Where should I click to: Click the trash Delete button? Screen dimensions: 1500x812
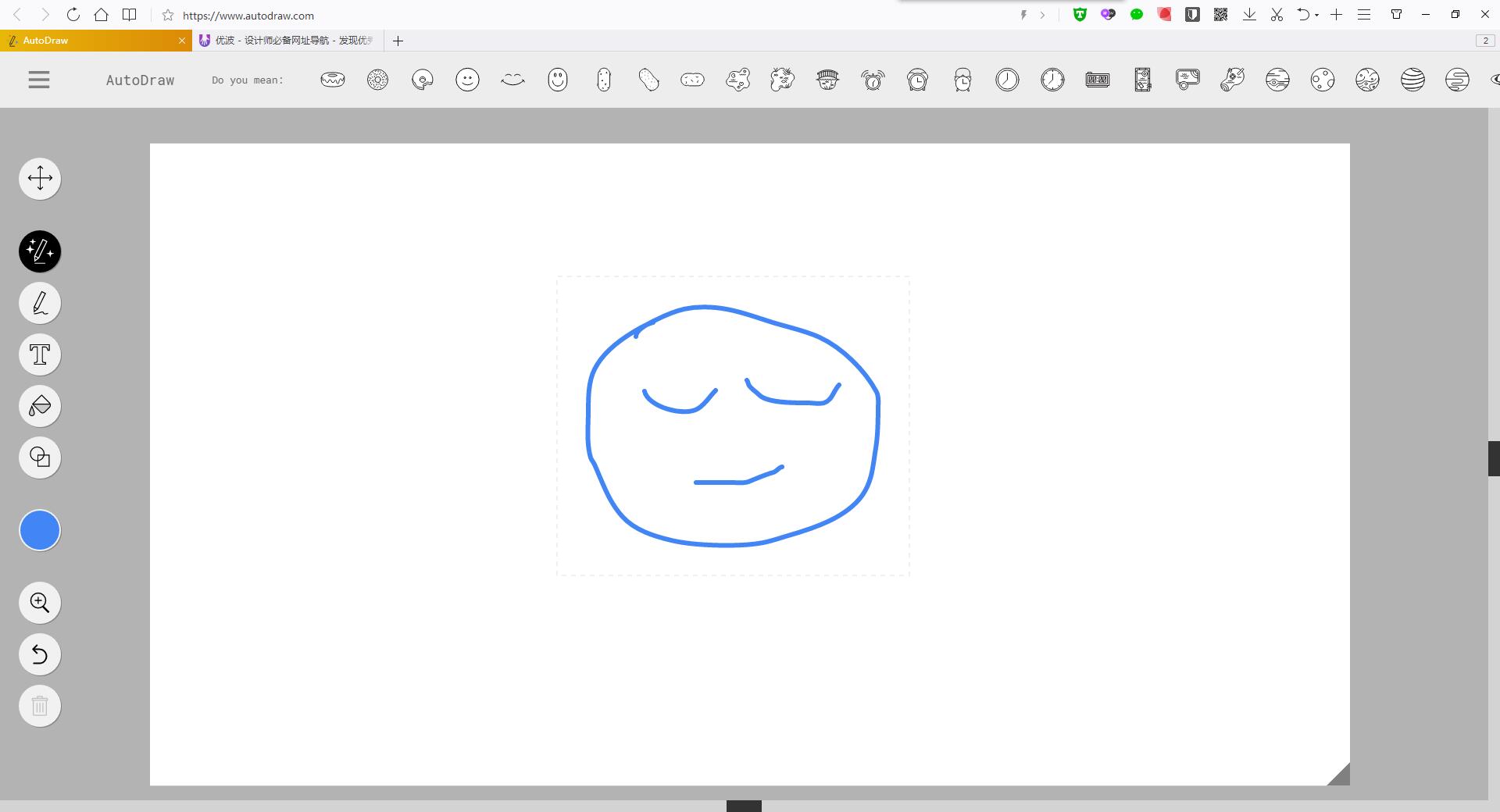[x=40, y=706]
